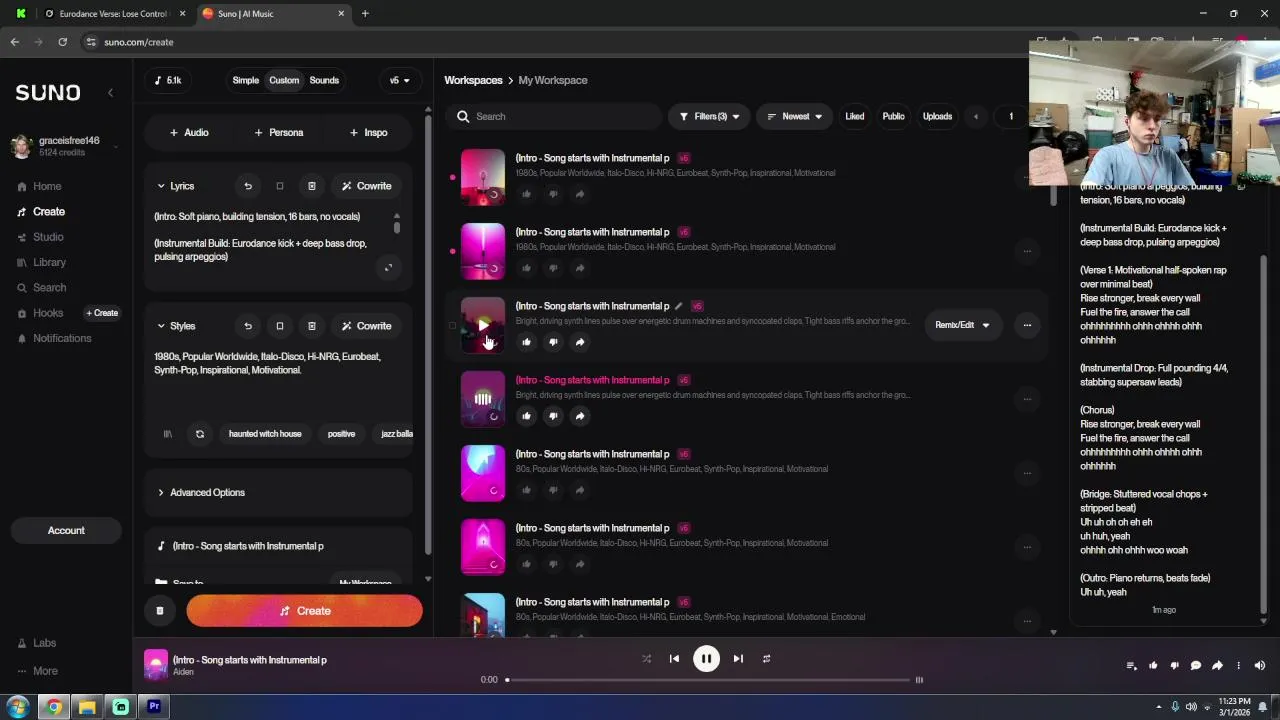
Task: Open Labs in the sidebar
Action: pyautogui.click(x=37, y=643)
